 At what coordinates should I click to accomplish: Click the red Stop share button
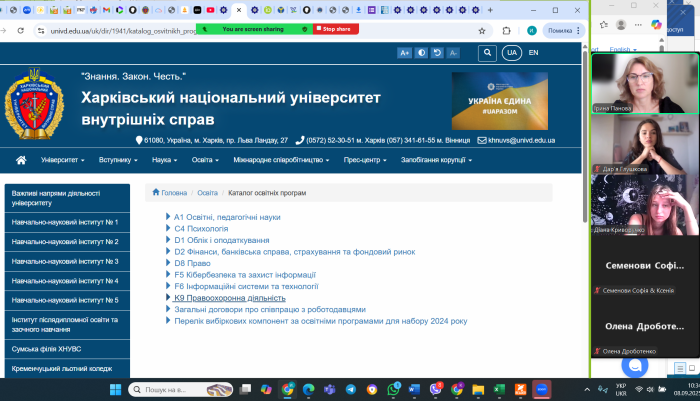pos(336,29)
